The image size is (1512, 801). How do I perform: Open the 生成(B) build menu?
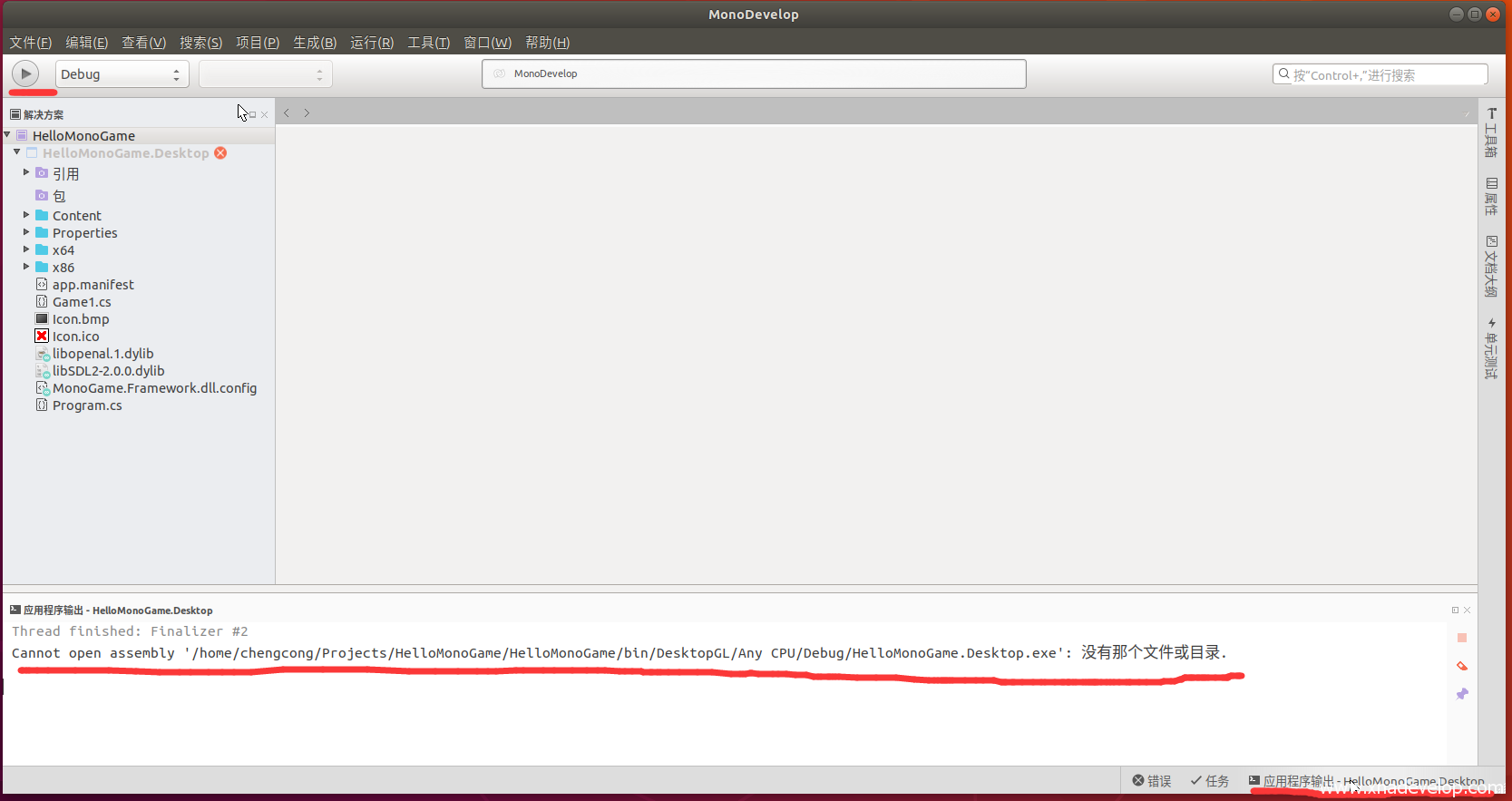tap(314, 43)
